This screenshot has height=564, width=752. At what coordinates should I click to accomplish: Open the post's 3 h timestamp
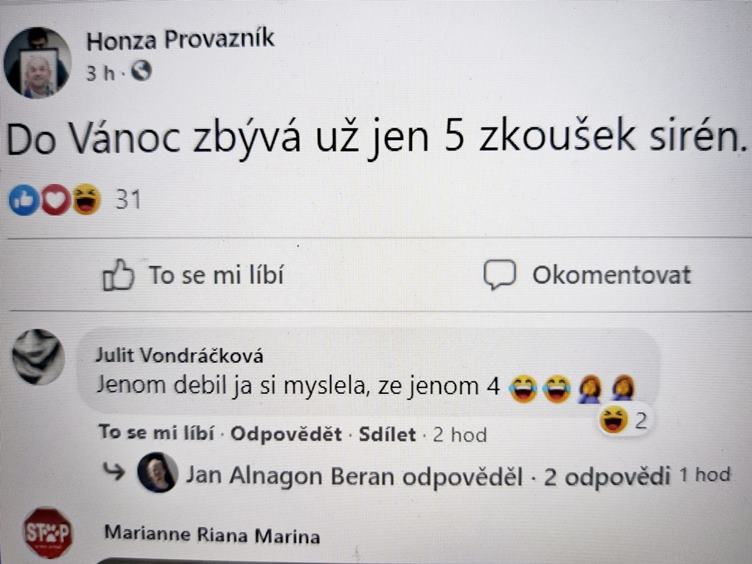pyautogui.click(x=100, y=73)
